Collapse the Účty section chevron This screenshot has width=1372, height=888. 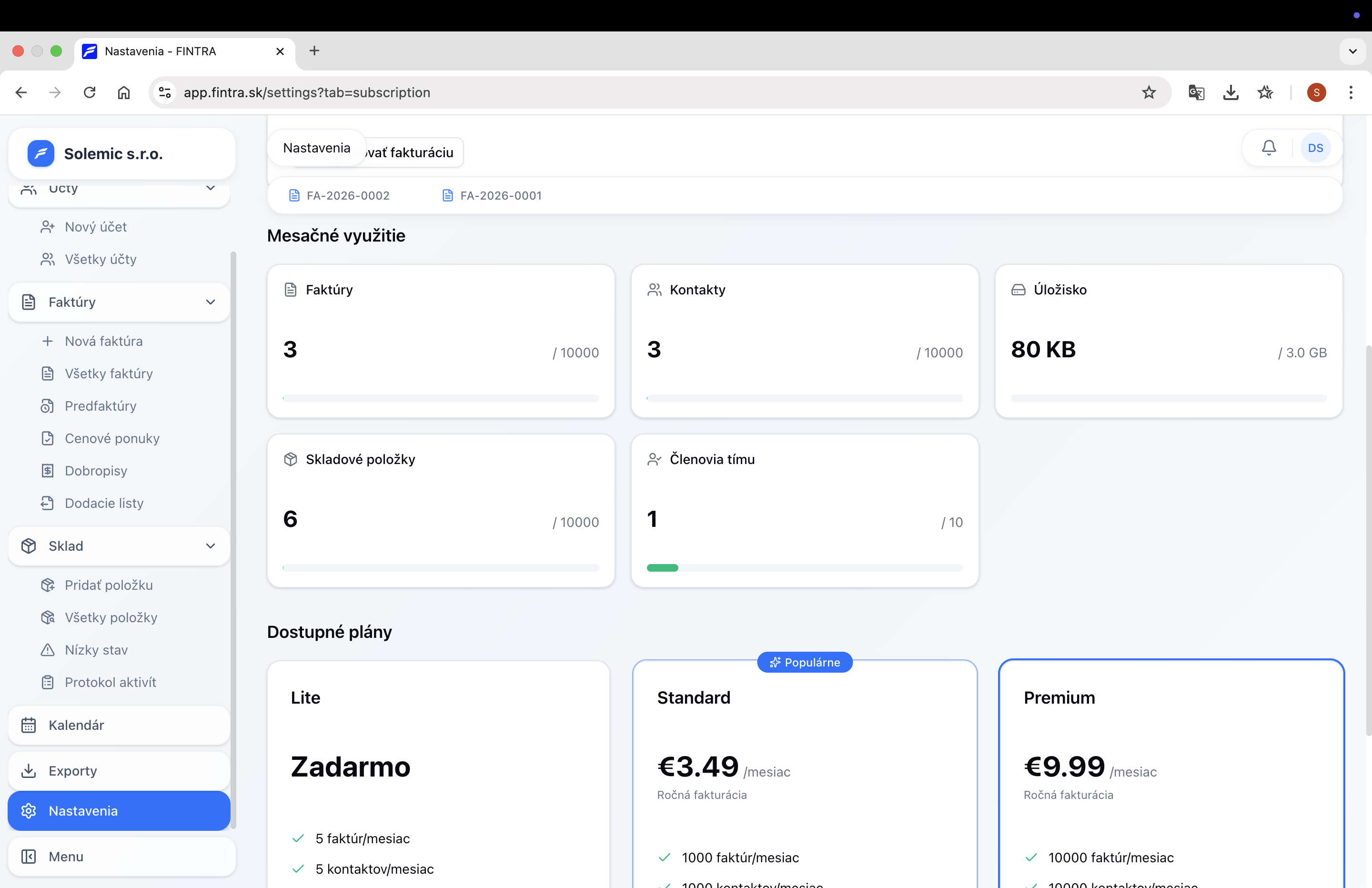pos(211,188)
